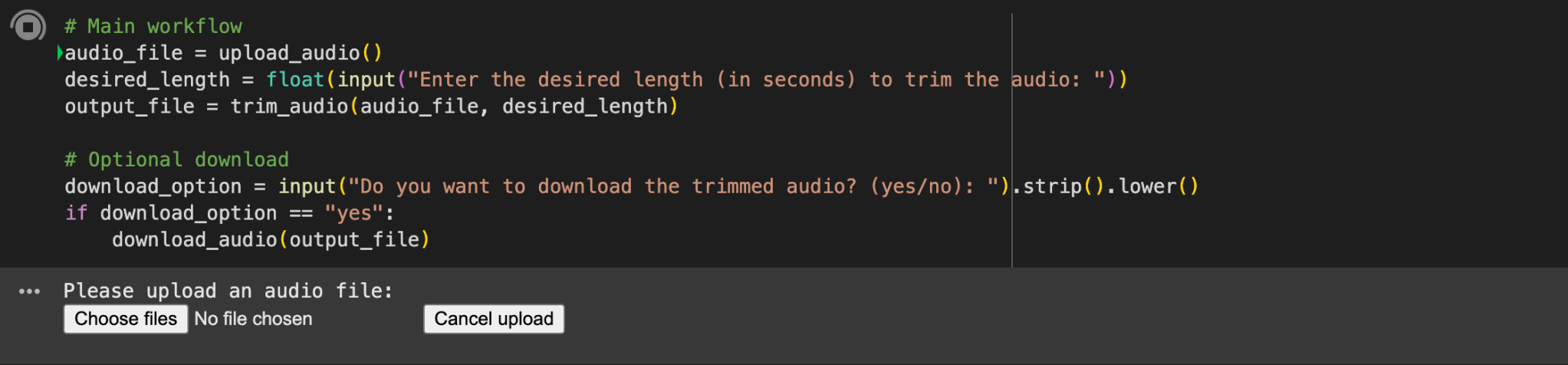This screenshot has width=1568, height=365.
Task: Click the 'Please upload an audio file:' output text
Action: coord(228,291)
